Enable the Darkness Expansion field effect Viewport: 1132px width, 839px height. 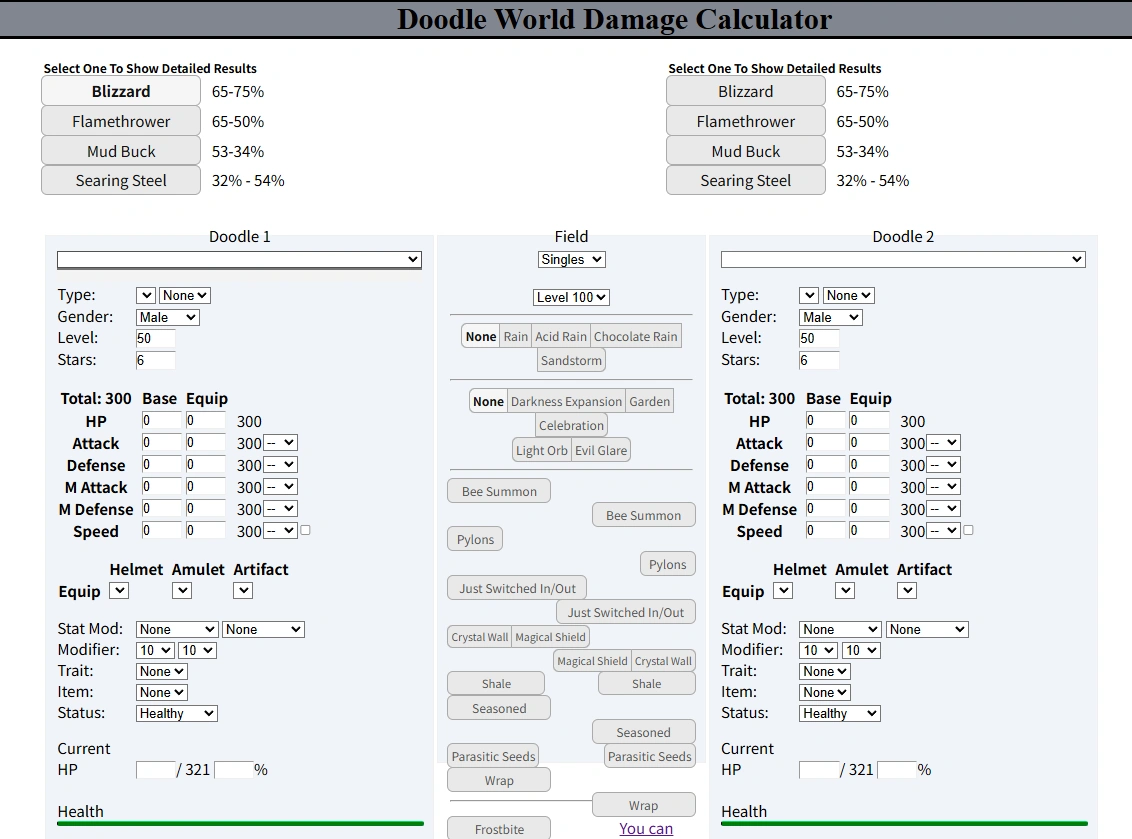coord(566,400)
